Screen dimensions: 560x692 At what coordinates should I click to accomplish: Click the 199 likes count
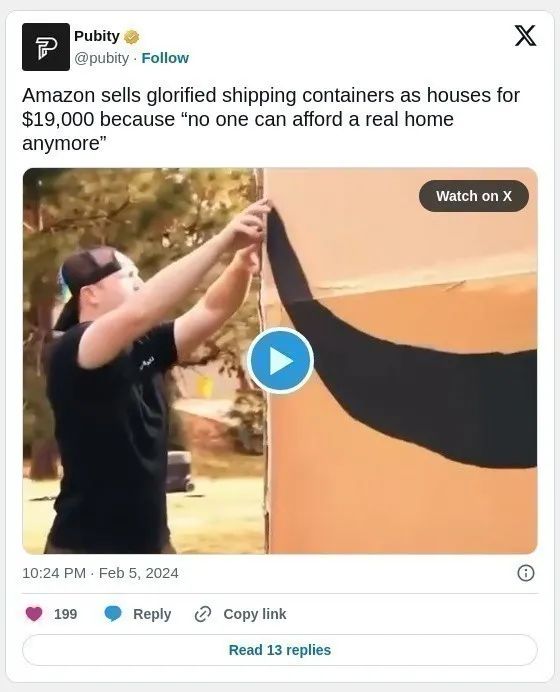coord(65,614)
